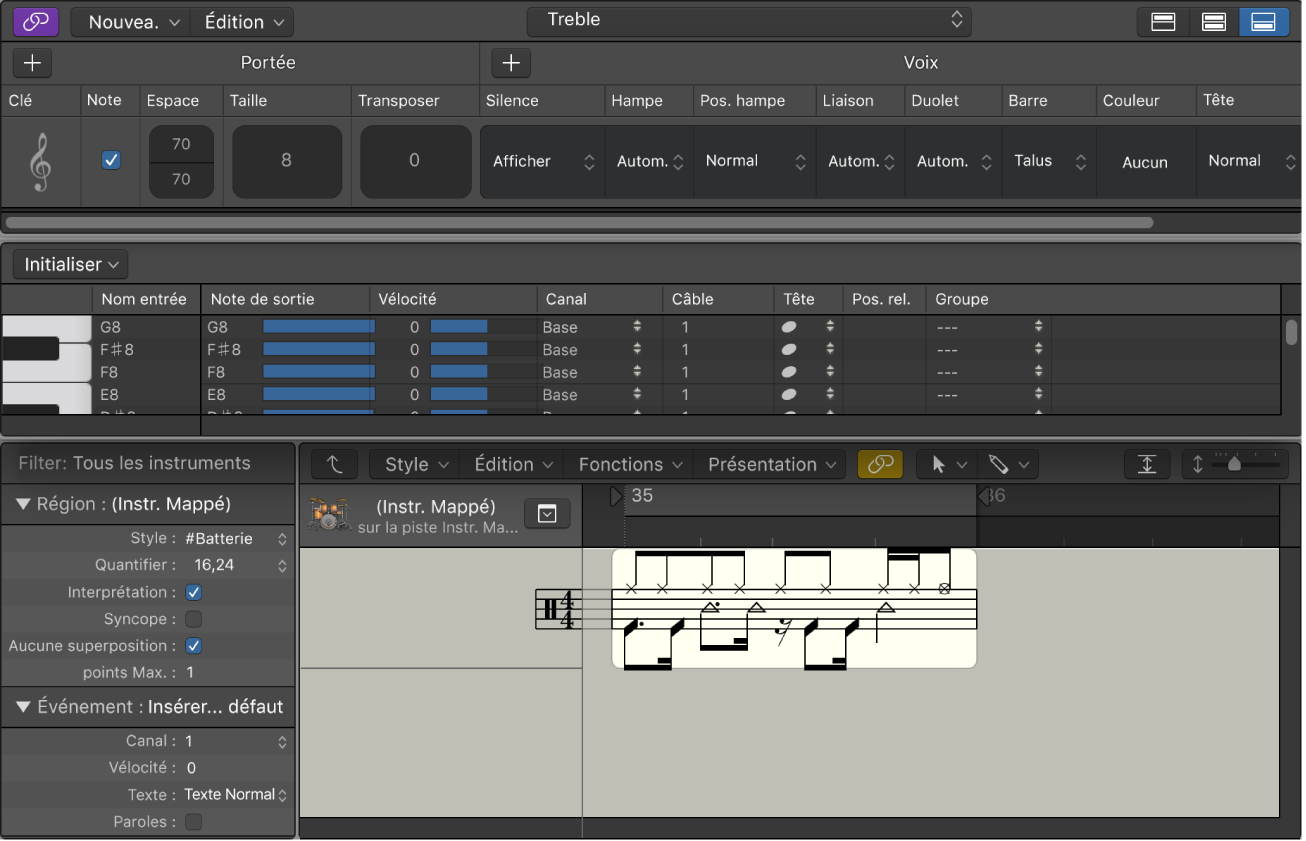Click the purple link icon at top left
This screenshot has width=1306, height=841.
(x=36, y=22)
